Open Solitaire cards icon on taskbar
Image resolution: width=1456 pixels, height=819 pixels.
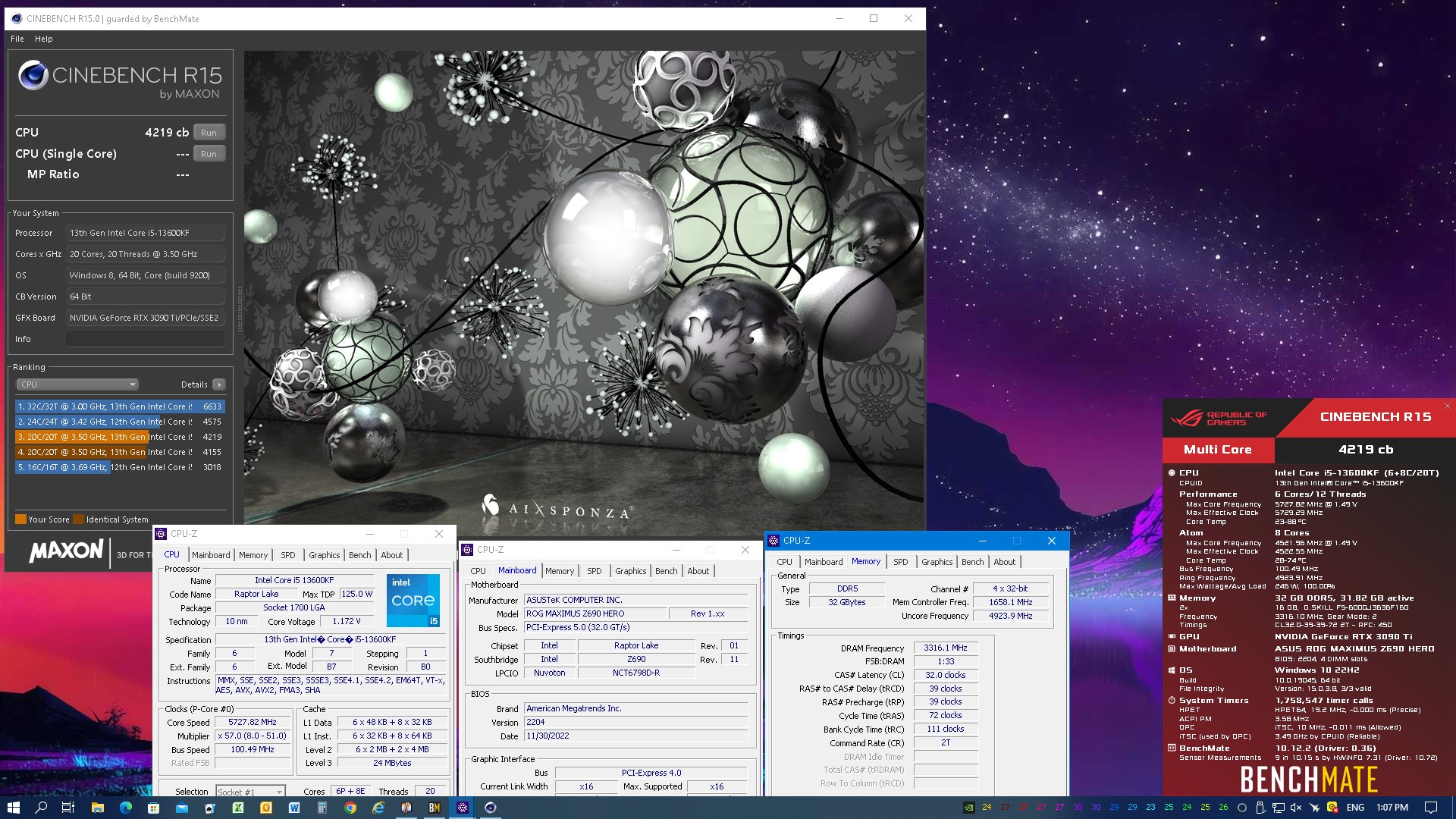pos(210,808)
